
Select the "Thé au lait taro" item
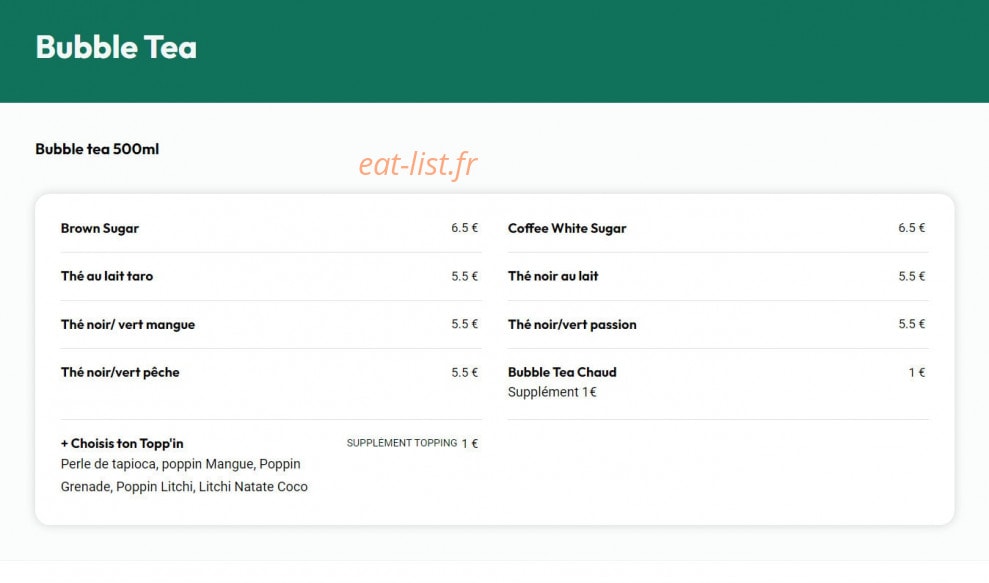(107, 276)
